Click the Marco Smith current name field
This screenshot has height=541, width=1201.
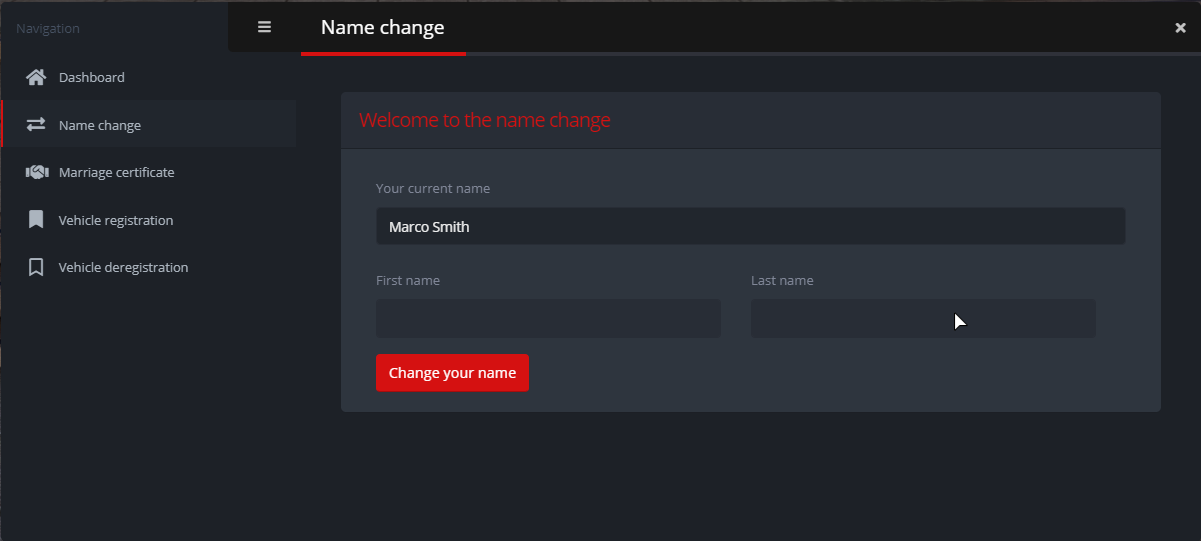[750, 226]
